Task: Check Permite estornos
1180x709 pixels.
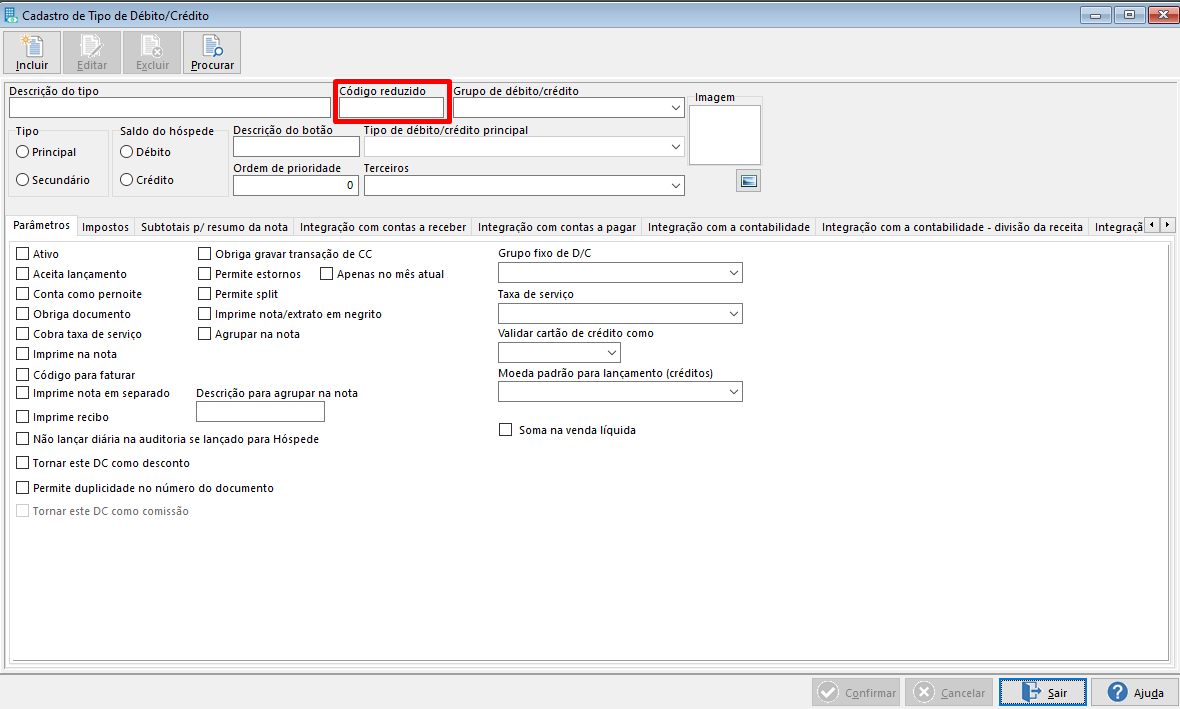Action: click(x=204, y=274)
